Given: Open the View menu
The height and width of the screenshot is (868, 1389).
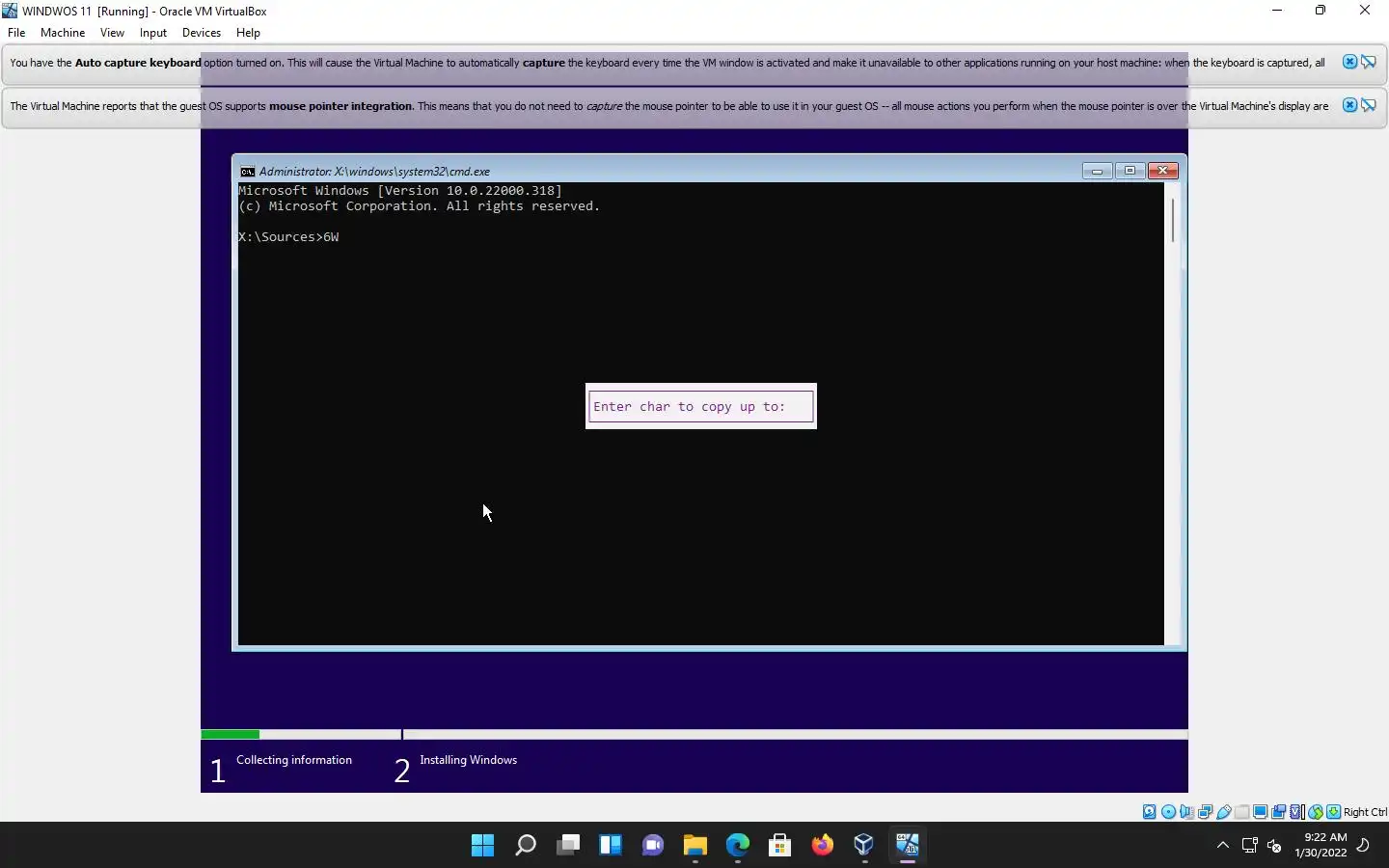Looking at the screenshot, I should 112,33.
